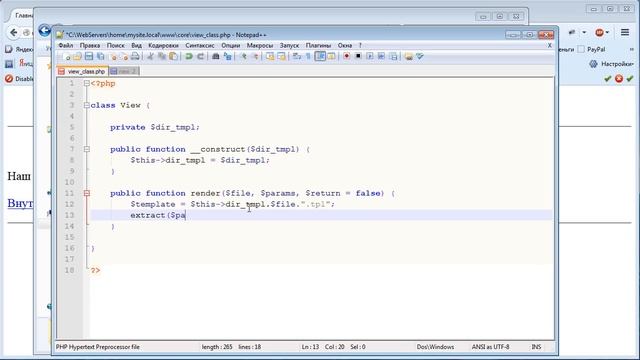This screenshot has width=640, height=360.
Task: Open the PayPal bookmark in browser
Action: [x=592, y=49]
